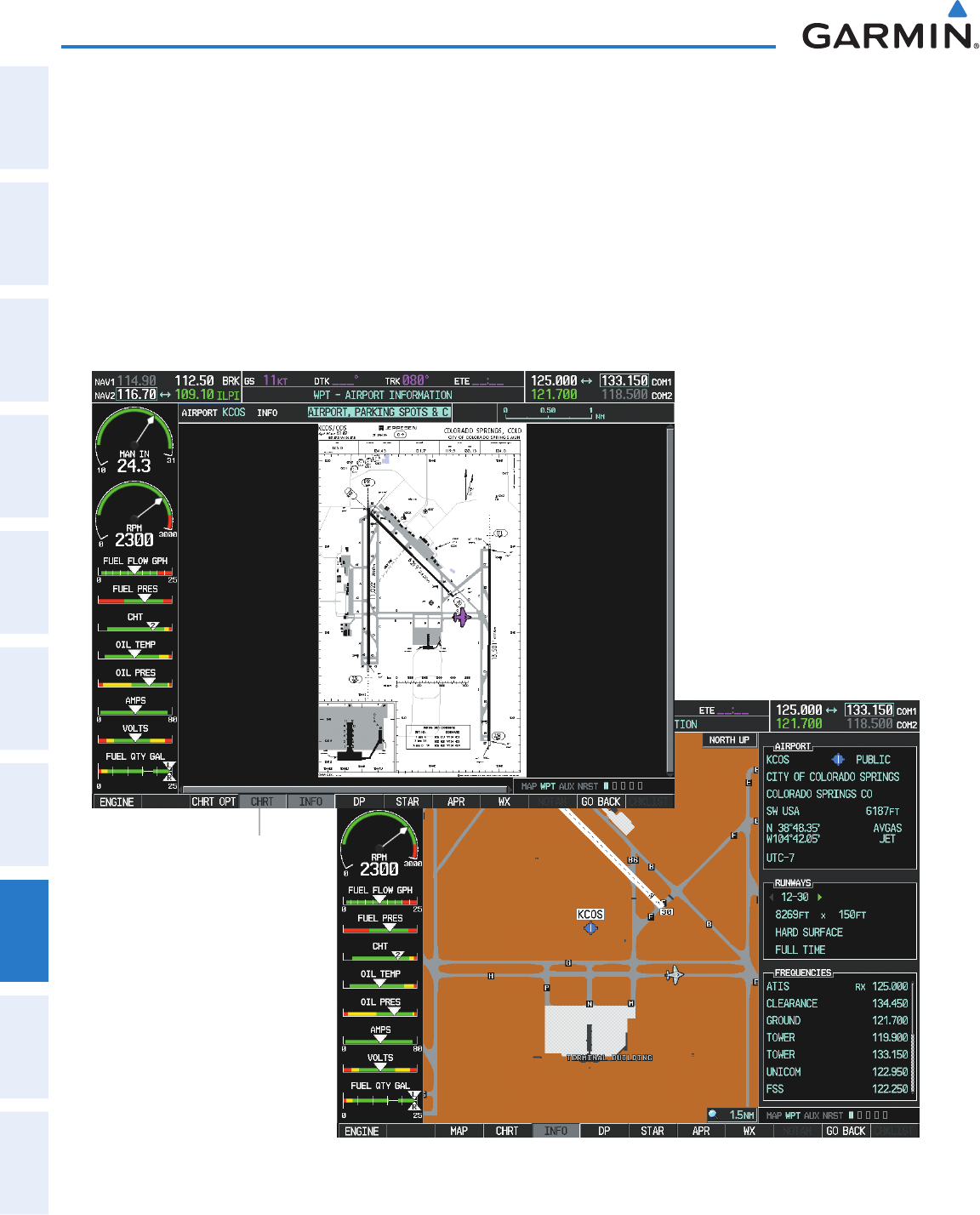Select the previous runway with the left arrow
The width and height of the screenshot is (980, 1215).
click(x=772, y=897)
